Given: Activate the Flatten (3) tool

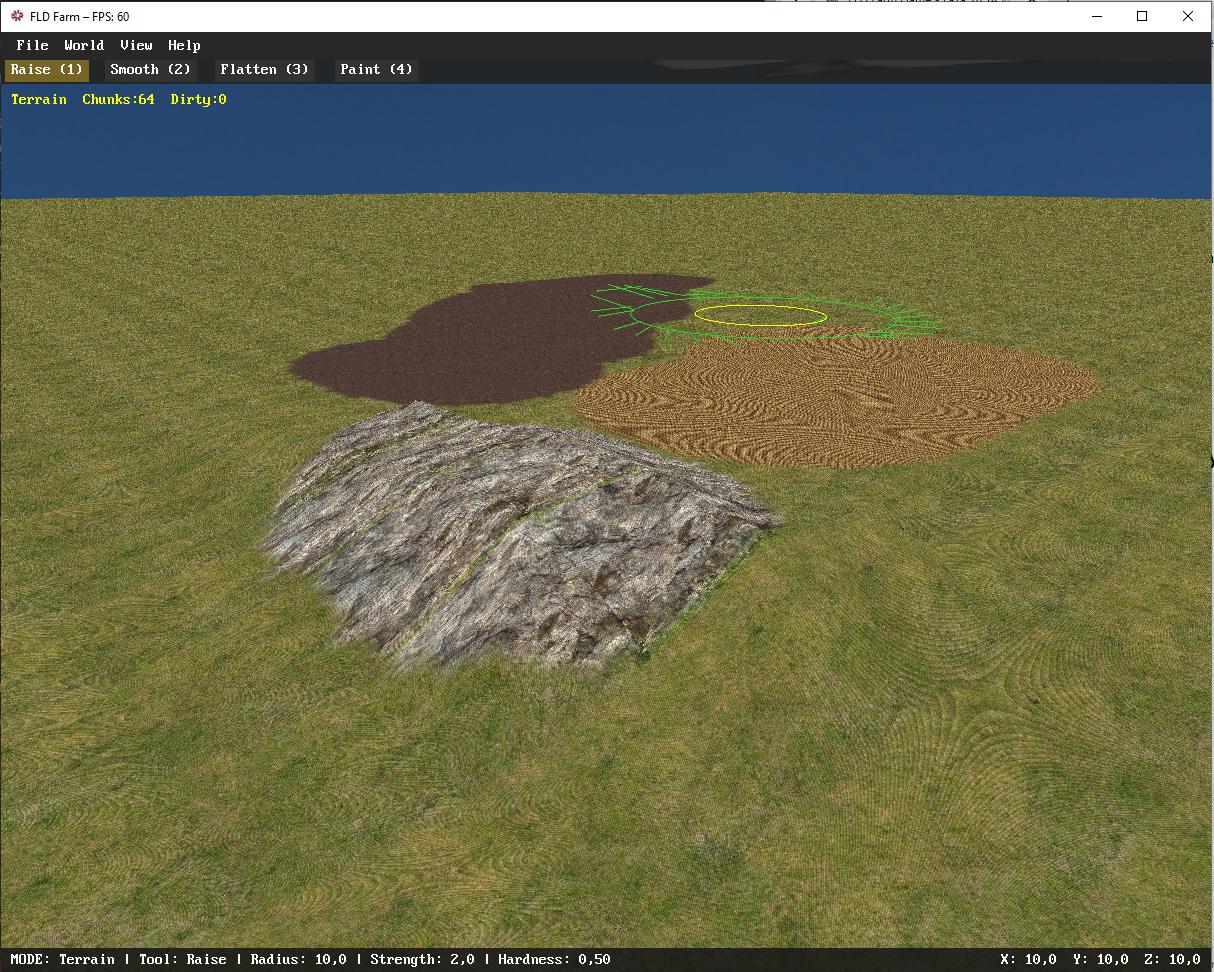Looking at the screenshot, I should (x=264, y=70).
